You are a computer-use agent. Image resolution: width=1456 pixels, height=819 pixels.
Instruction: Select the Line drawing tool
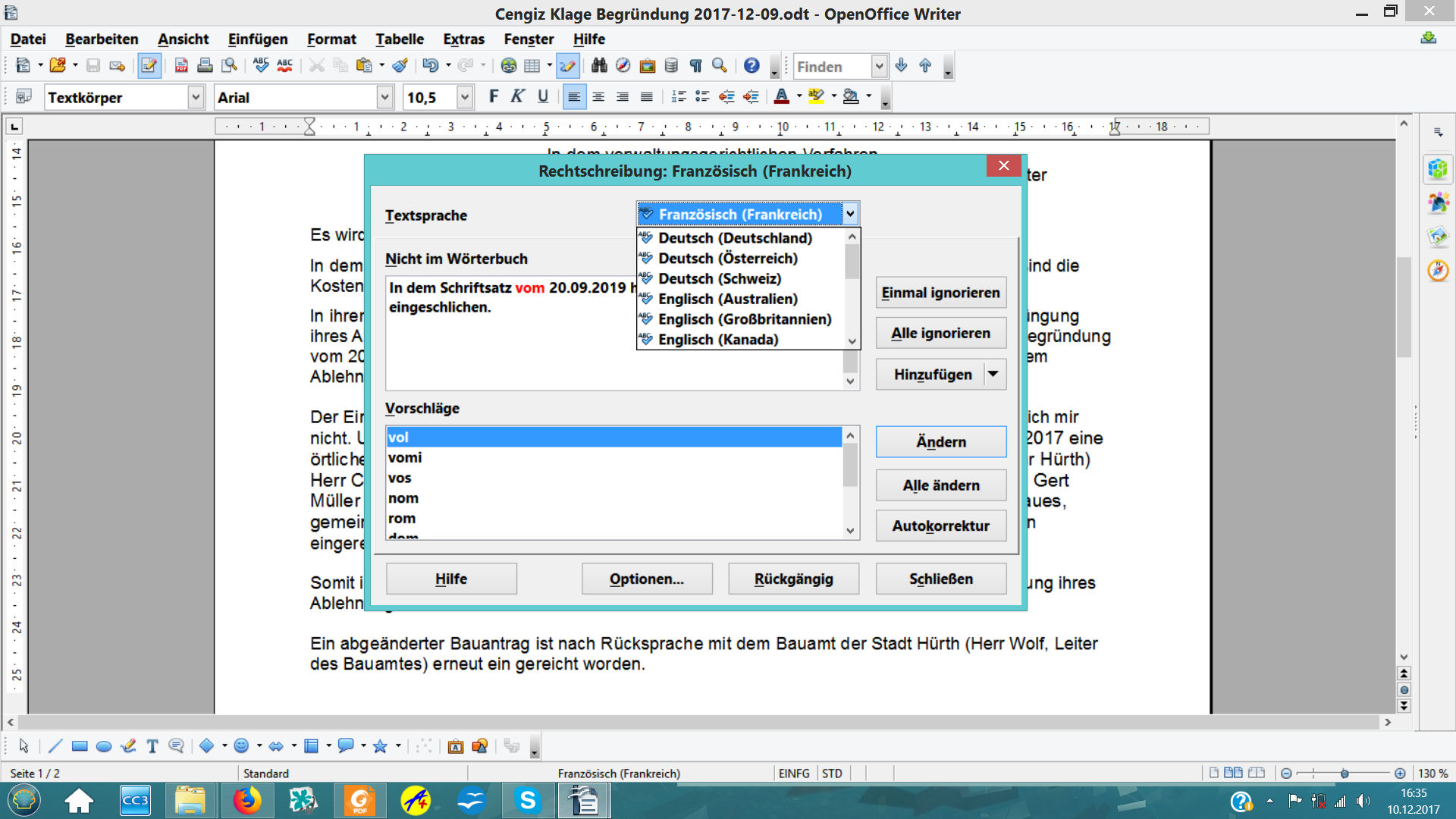click(55, 746)
